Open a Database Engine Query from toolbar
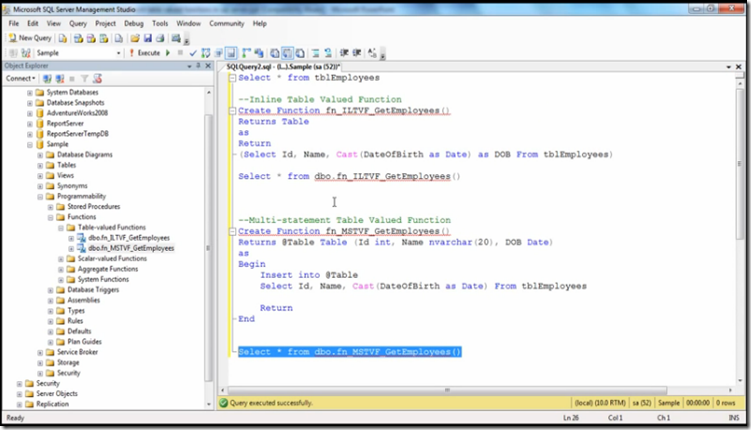The image size is (751, 430). tap(63, 38)
